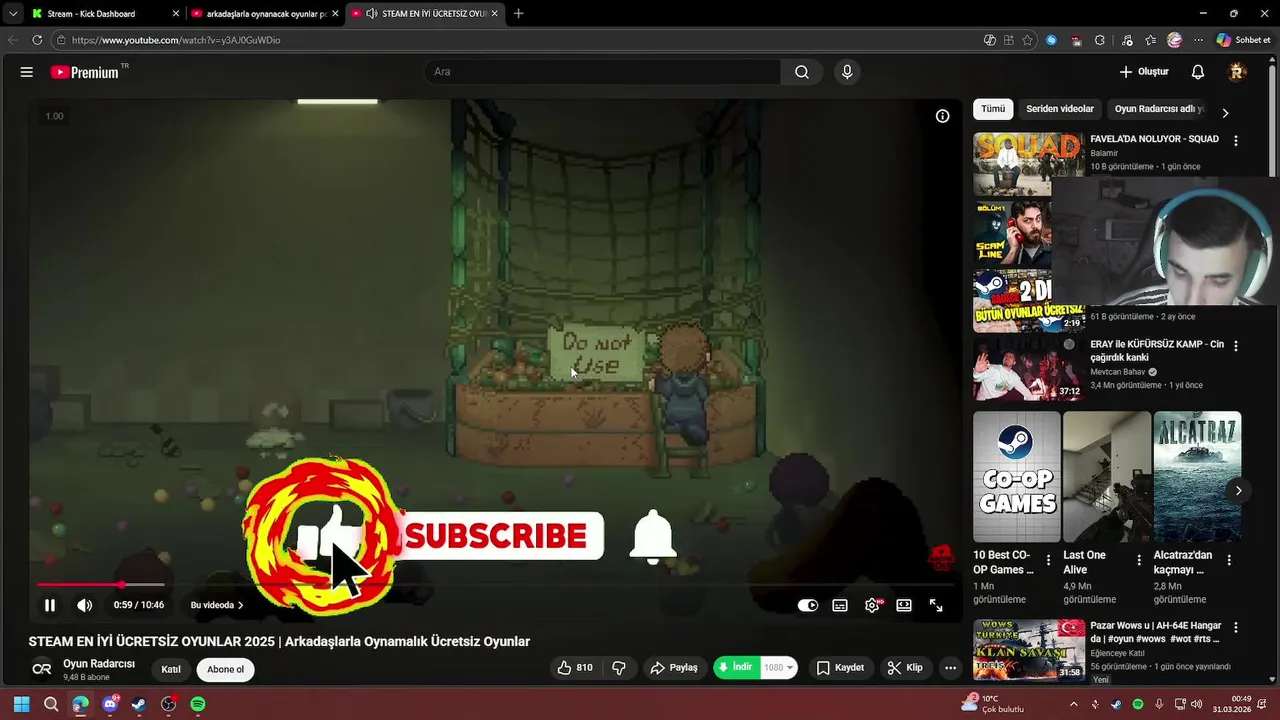Add this page to favorites star
This screenshot has height=720, width=1280.
1027,40
